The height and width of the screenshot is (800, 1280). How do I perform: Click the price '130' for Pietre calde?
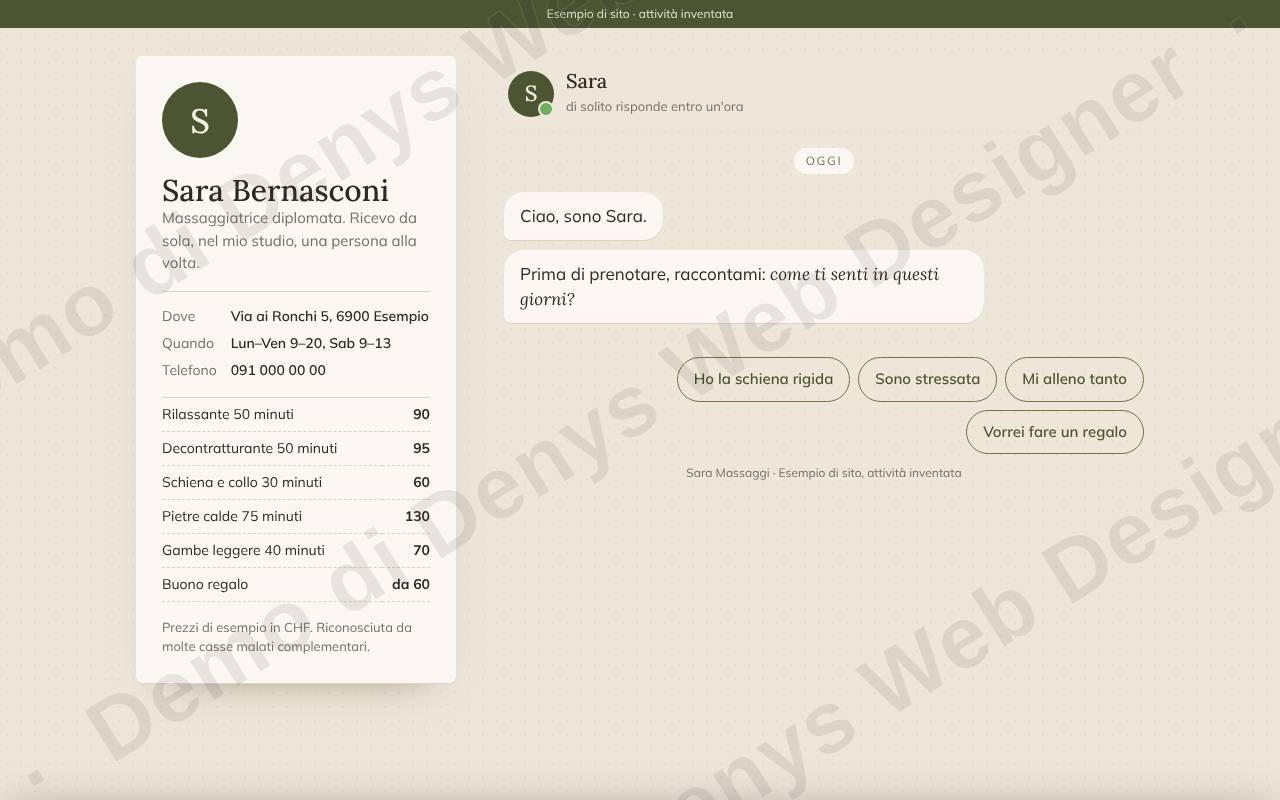(417, 516)
